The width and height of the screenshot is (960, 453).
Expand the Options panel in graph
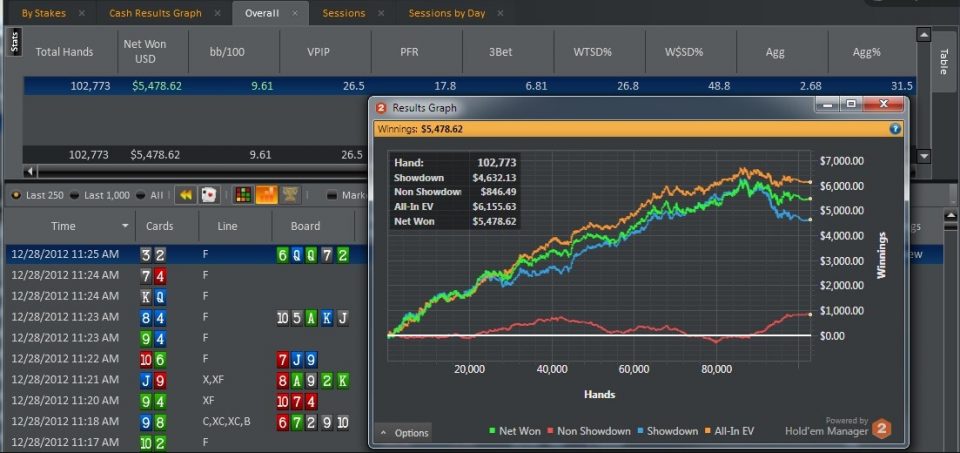tap(403, 433)
